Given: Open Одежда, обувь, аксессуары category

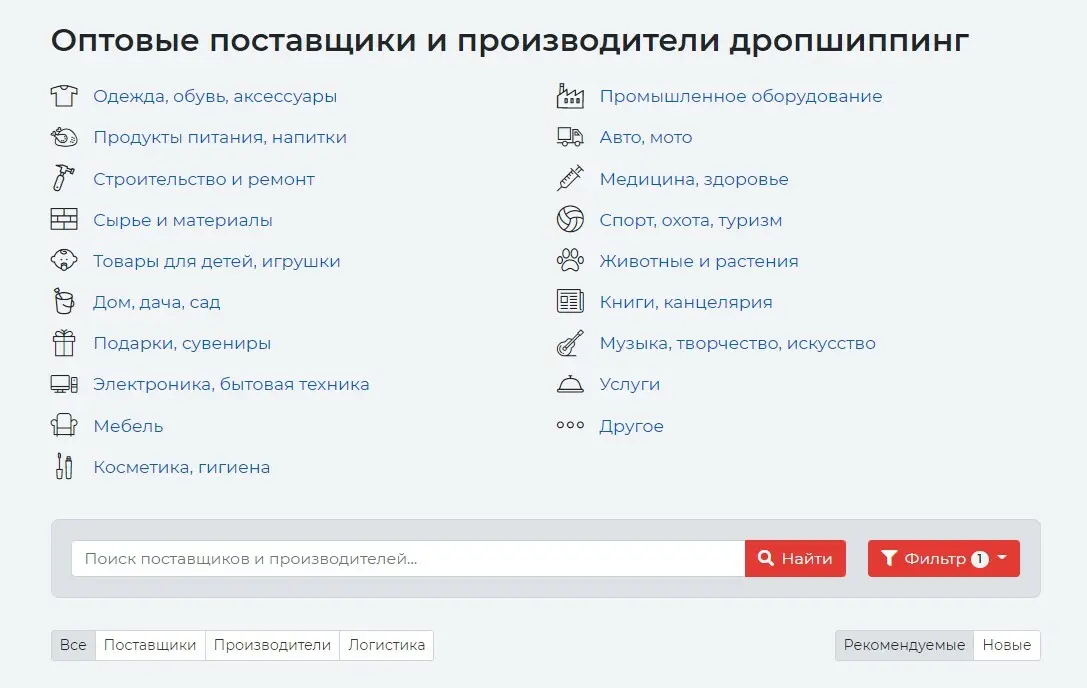Looking at the screenshot, I should pos(215,96).
